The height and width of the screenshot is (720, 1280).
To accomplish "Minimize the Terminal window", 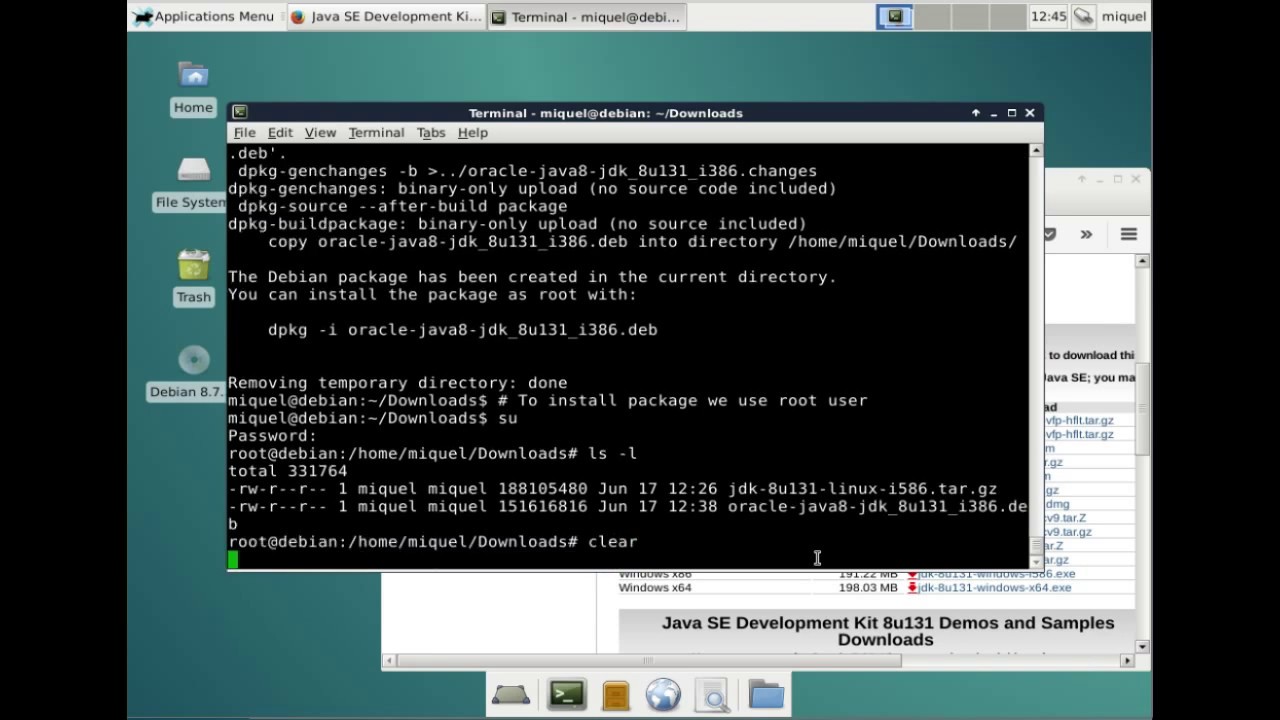I will [x=994, y=113].
